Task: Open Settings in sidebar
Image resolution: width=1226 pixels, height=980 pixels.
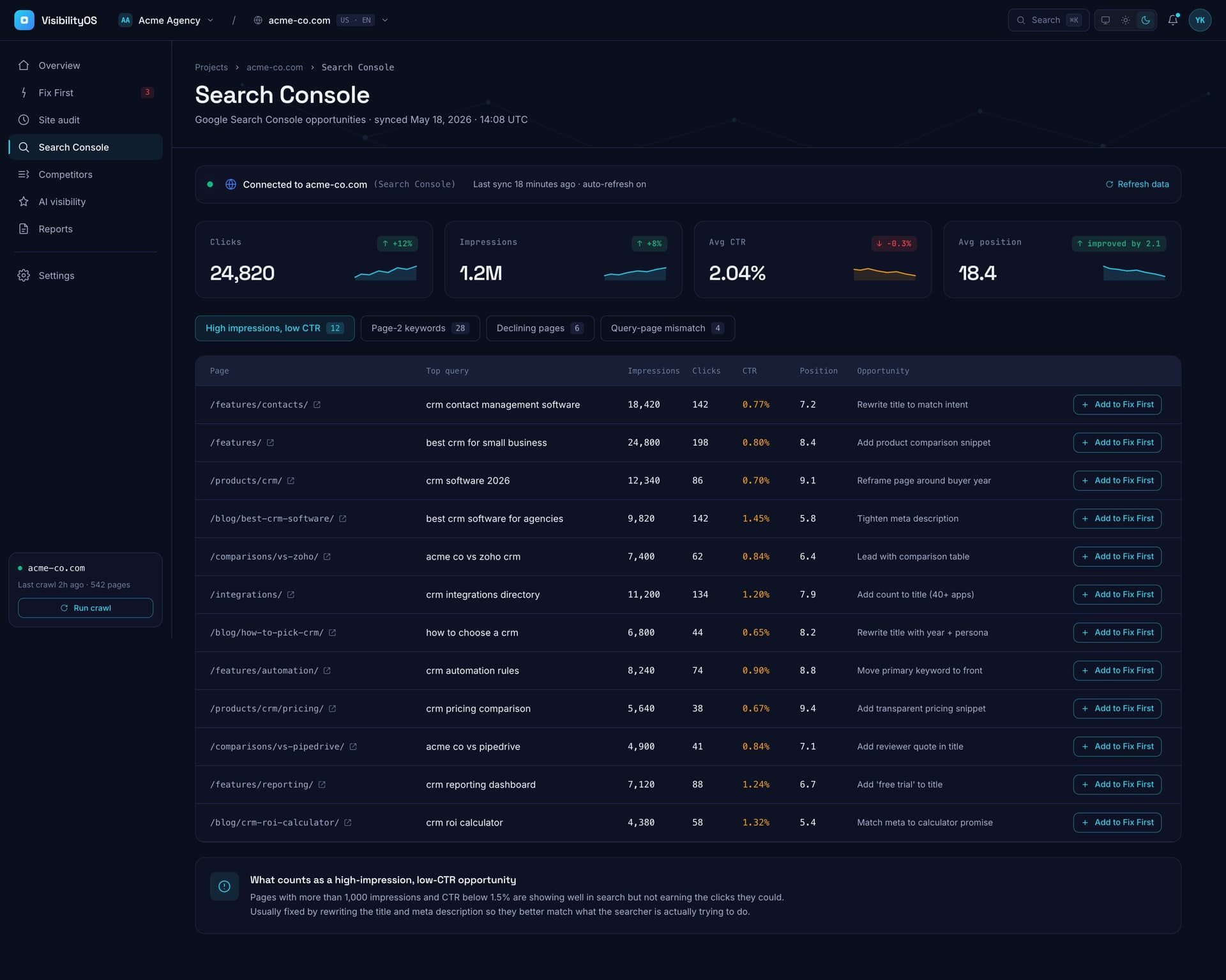Action: 86,275
